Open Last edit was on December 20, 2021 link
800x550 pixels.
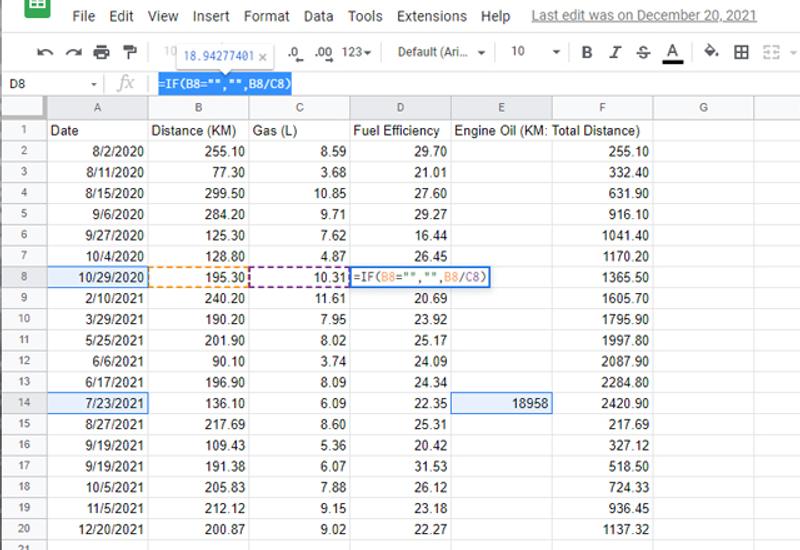644,16
